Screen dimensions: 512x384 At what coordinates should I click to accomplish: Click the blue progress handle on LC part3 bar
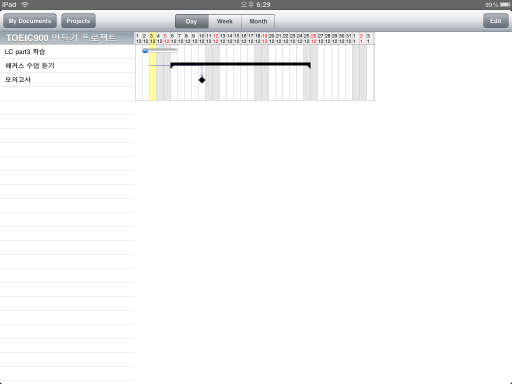coord(145,51)
